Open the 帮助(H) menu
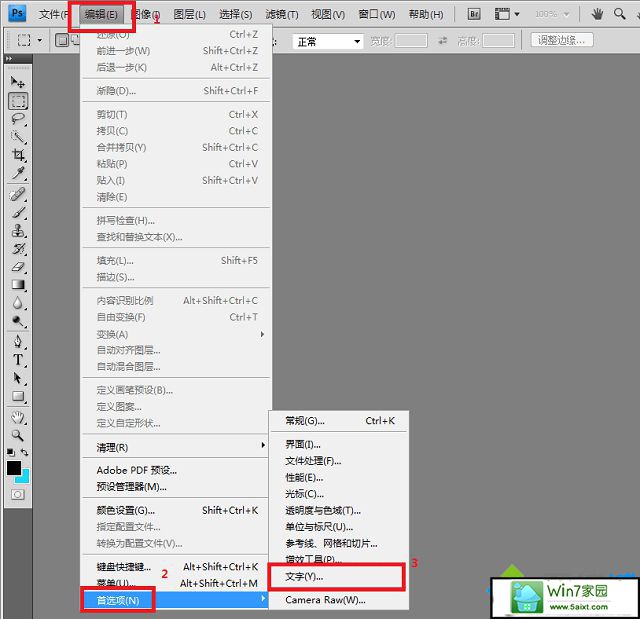 (426, 15)
